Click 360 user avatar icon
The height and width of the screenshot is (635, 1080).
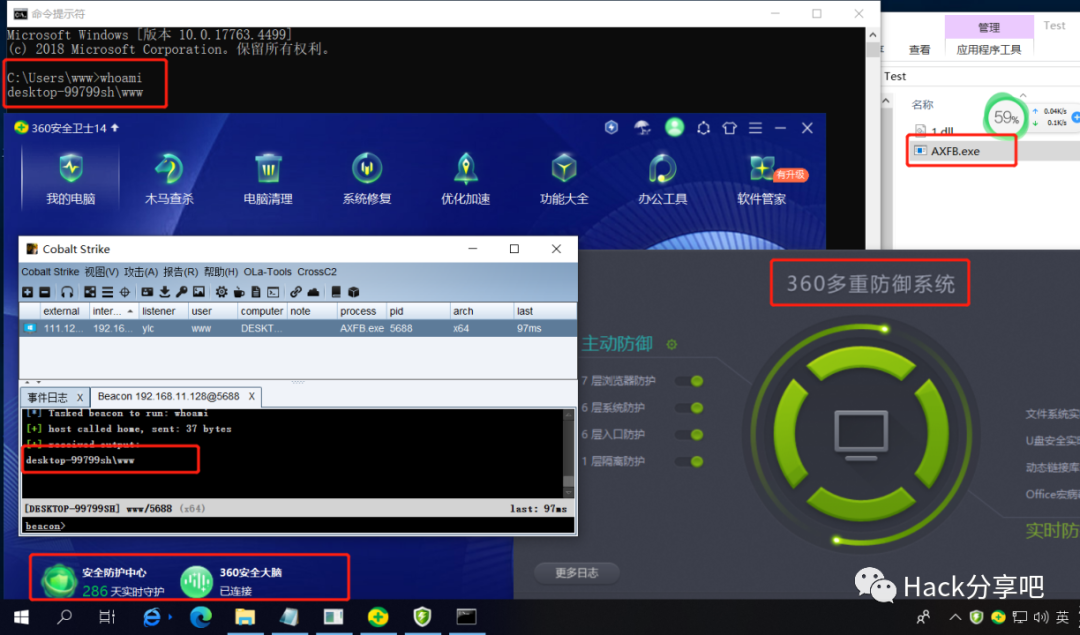674,127
